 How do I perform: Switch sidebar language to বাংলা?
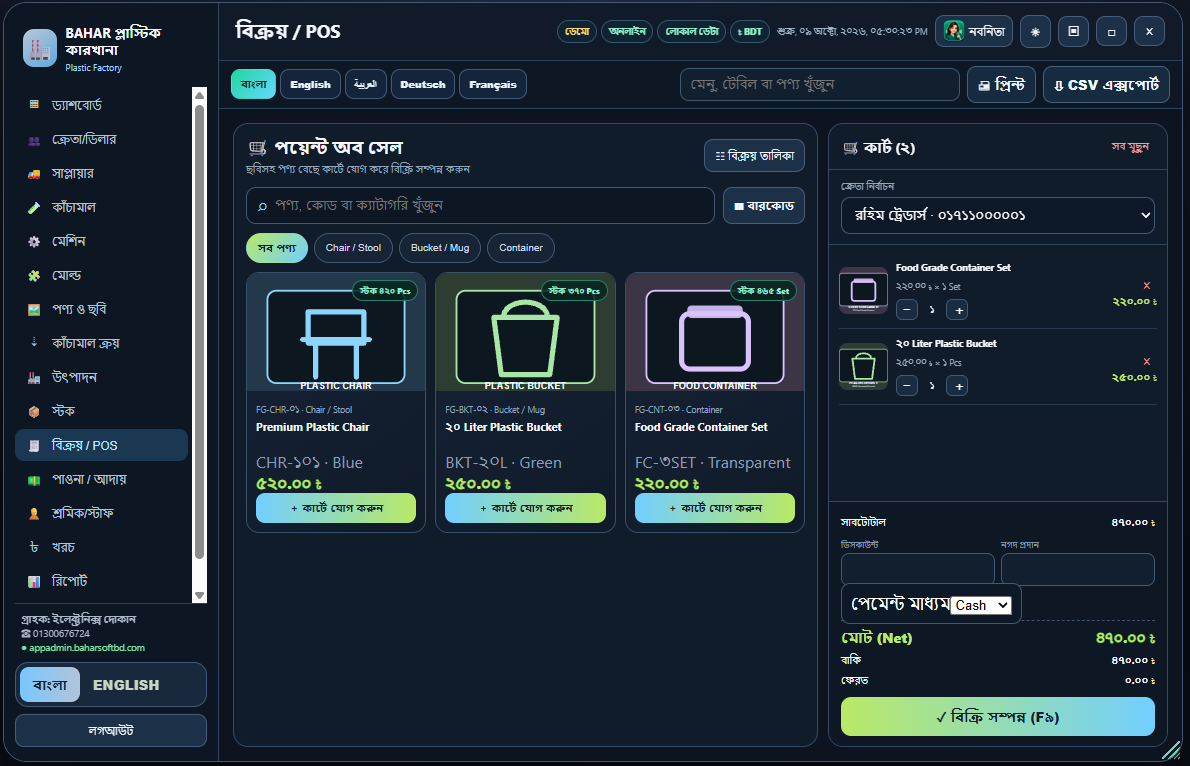tap(50, 685)
